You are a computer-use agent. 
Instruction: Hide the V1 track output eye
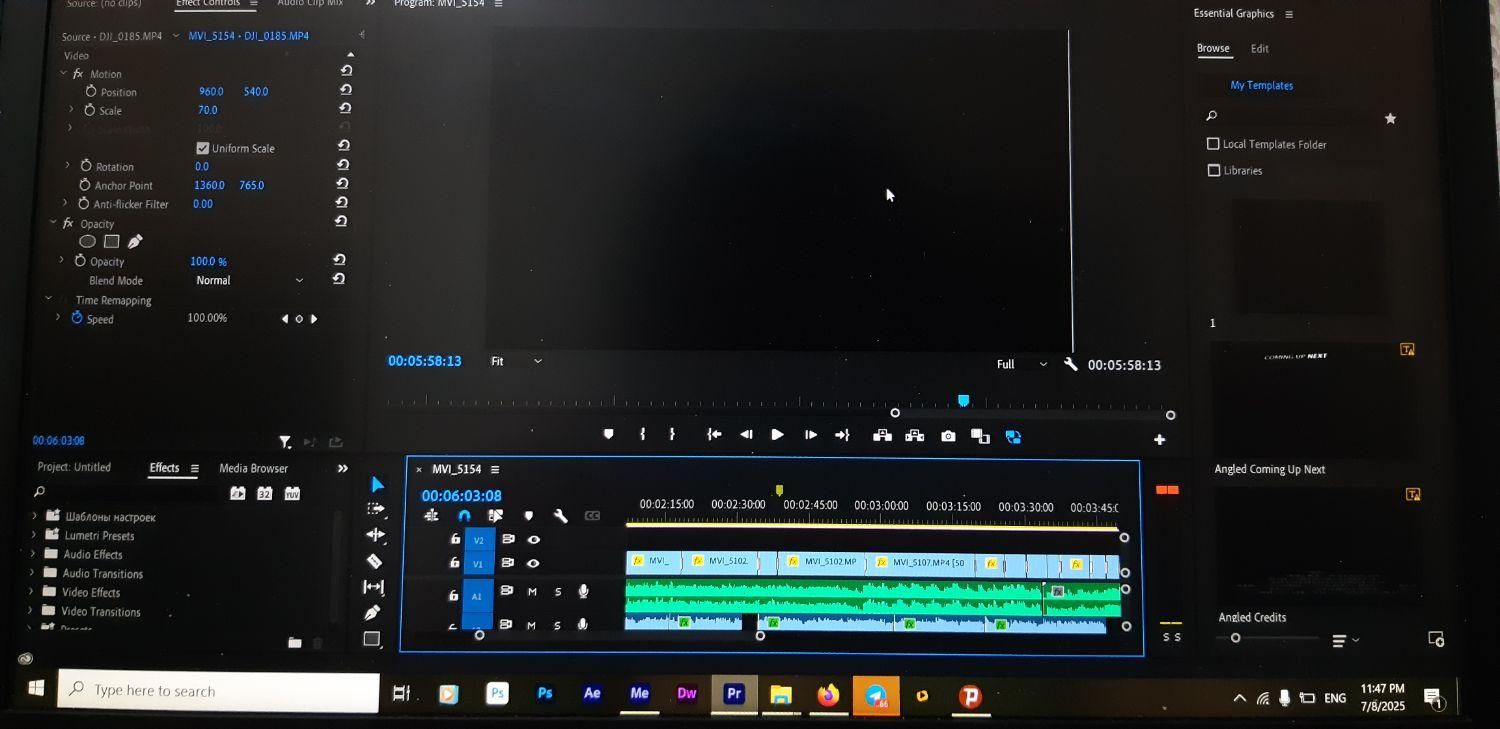(533, 564)
